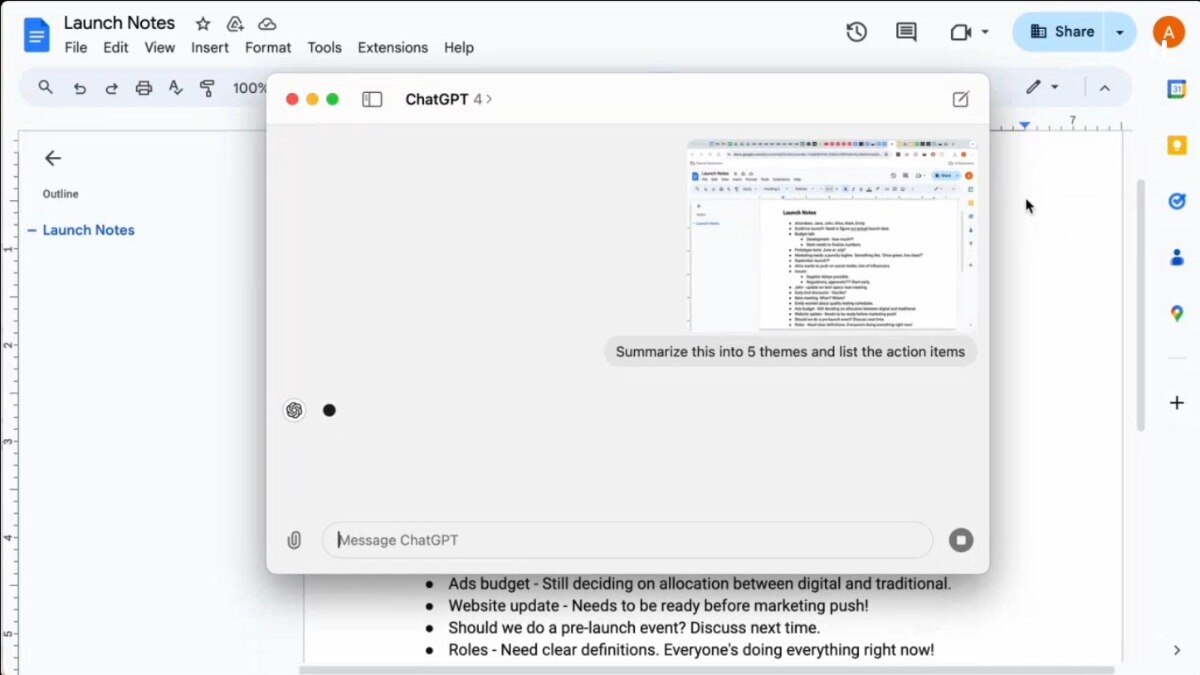
Task: Click the ChatGPT new chat compose icon
Action: (960, 99)
